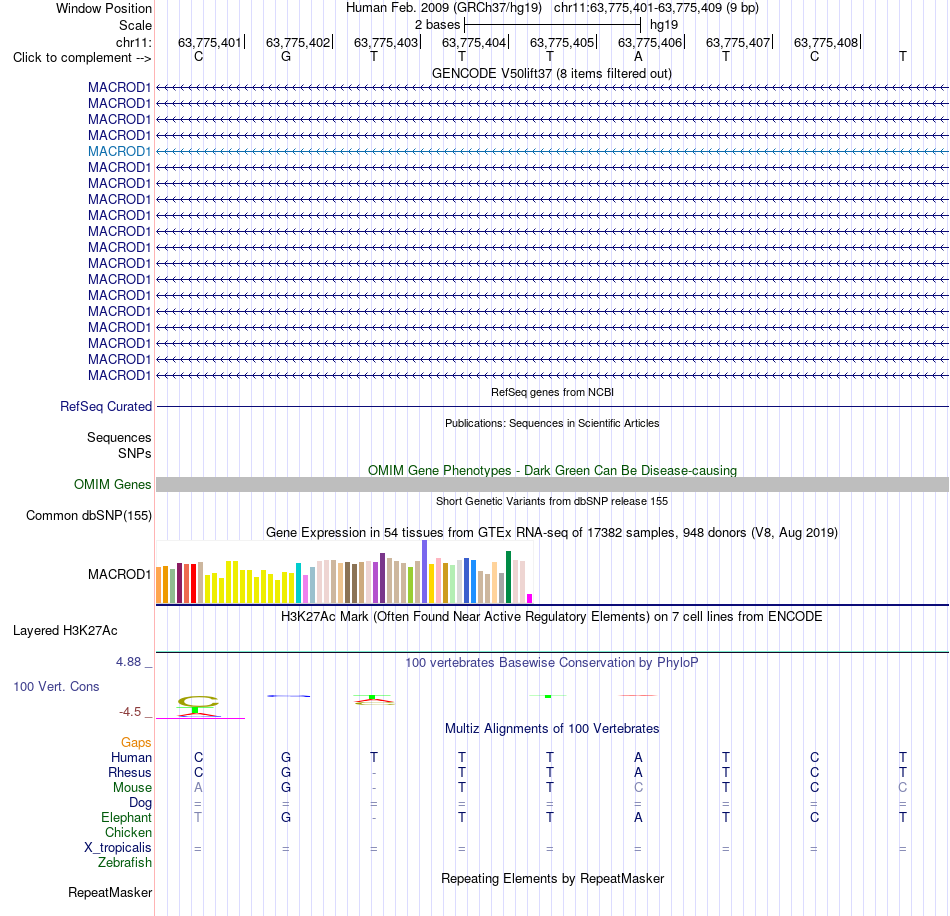Click the '2 bases' scale bar label

click(x=437, y=25)
